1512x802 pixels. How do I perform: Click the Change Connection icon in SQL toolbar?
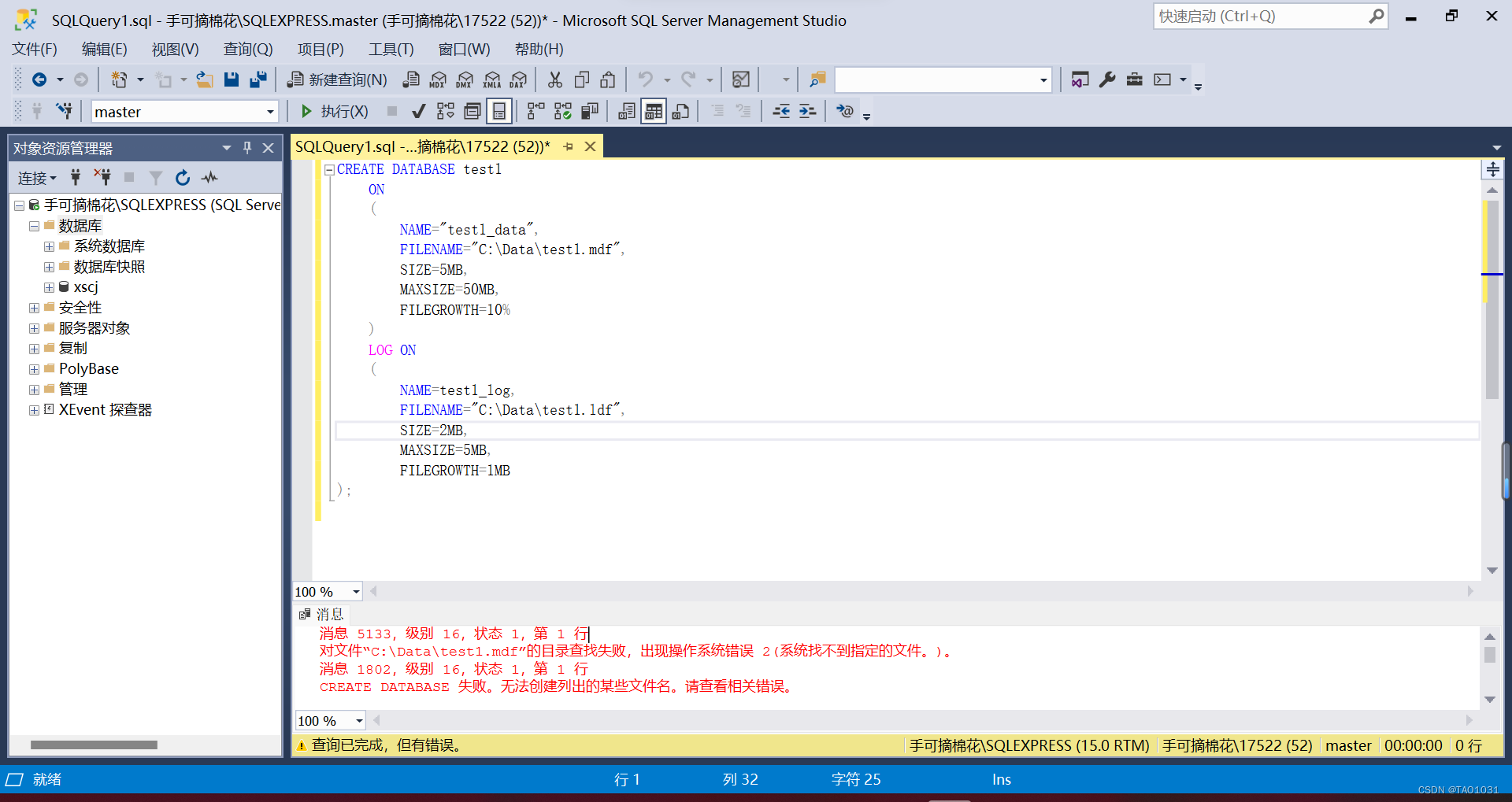coord(65,112)
